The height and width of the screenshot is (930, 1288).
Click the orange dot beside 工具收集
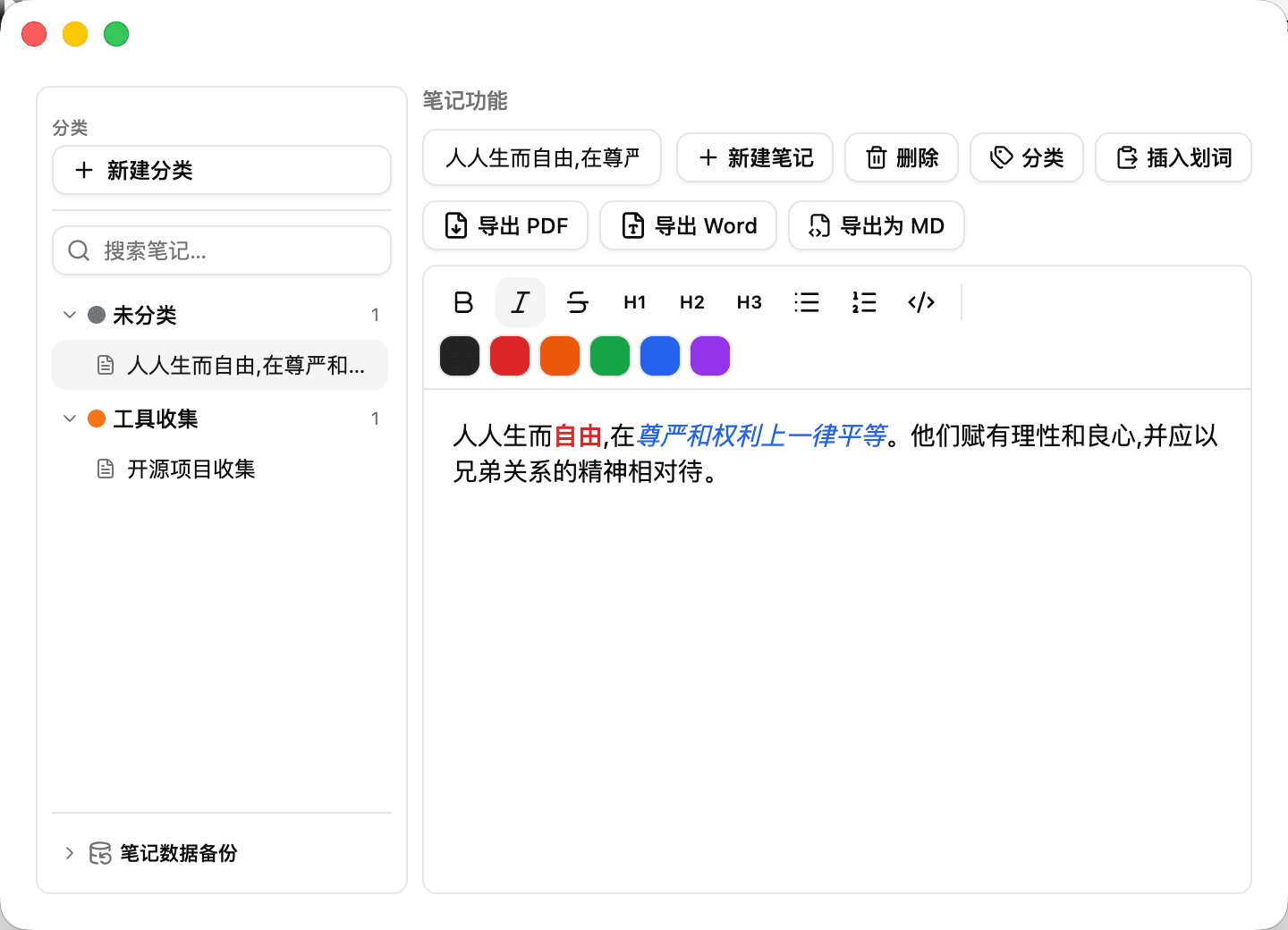point(97,418)
